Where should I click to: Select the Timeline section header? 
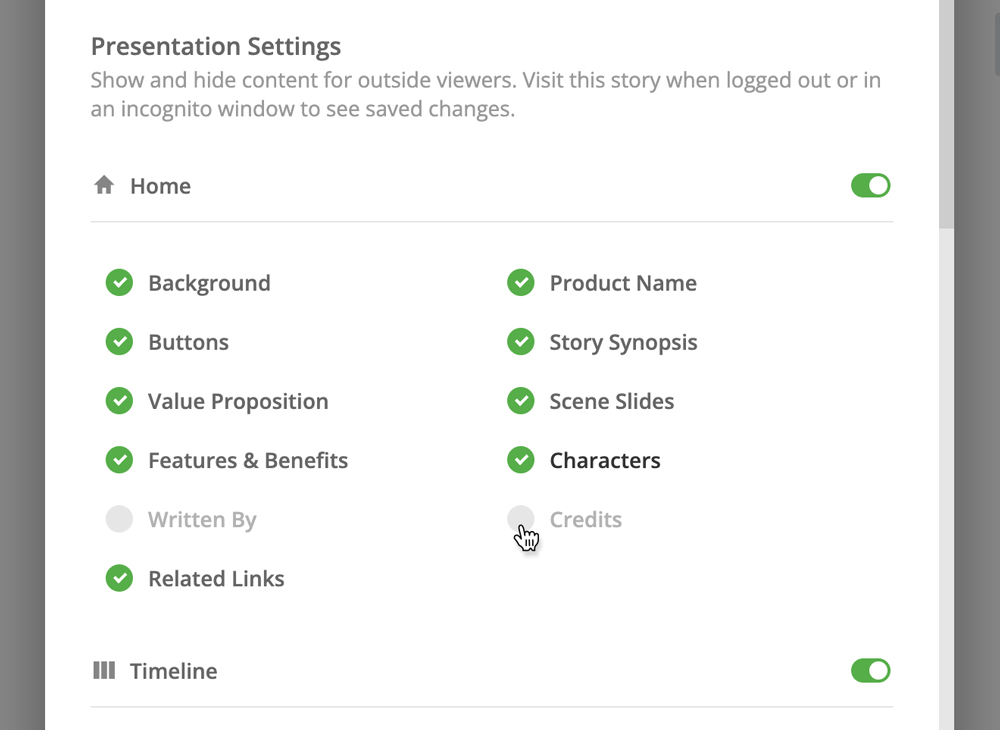[172, 670]
